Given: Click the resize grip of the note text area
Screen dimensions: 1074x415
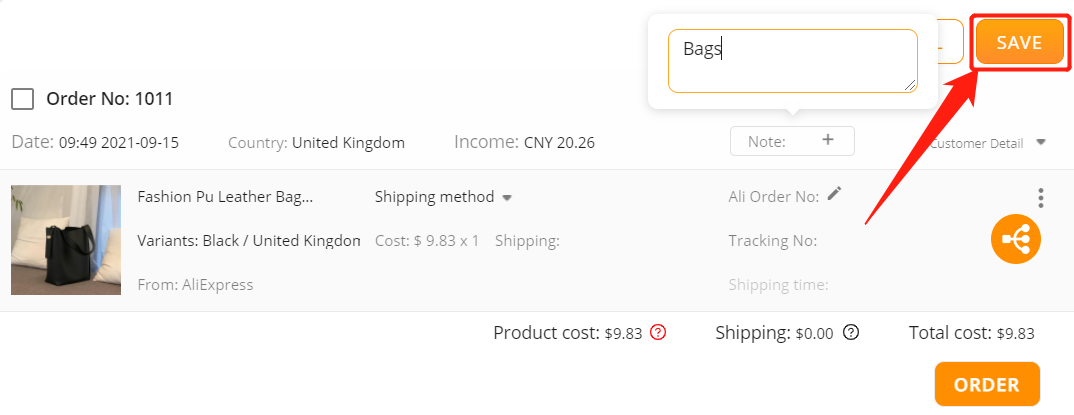Looking at the screenshot, I should tap(910, 85).
